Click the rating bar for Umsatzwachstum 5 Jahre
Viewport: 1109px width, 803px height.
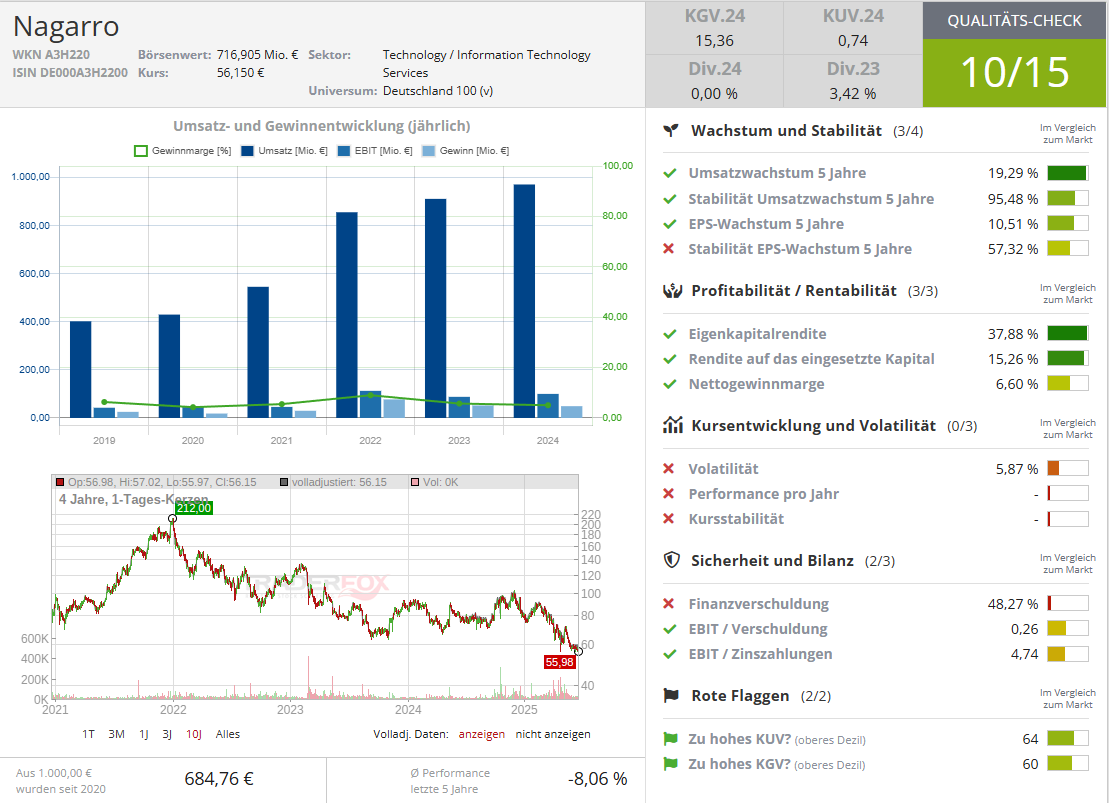[1067, 173]
